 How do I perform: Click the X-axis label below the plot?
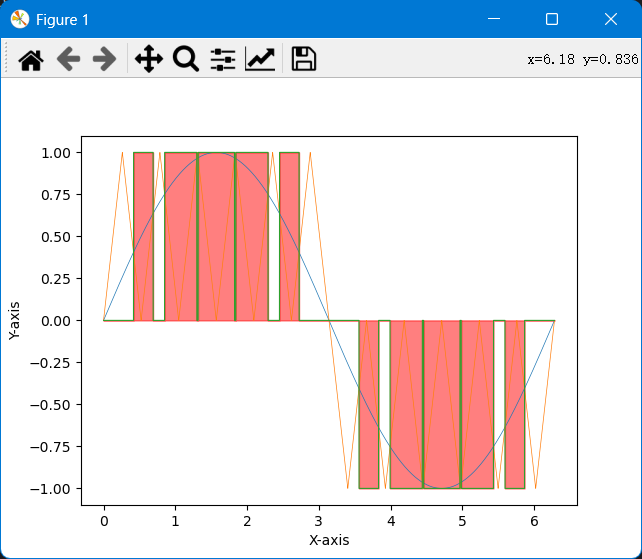(x=329, y=540)
